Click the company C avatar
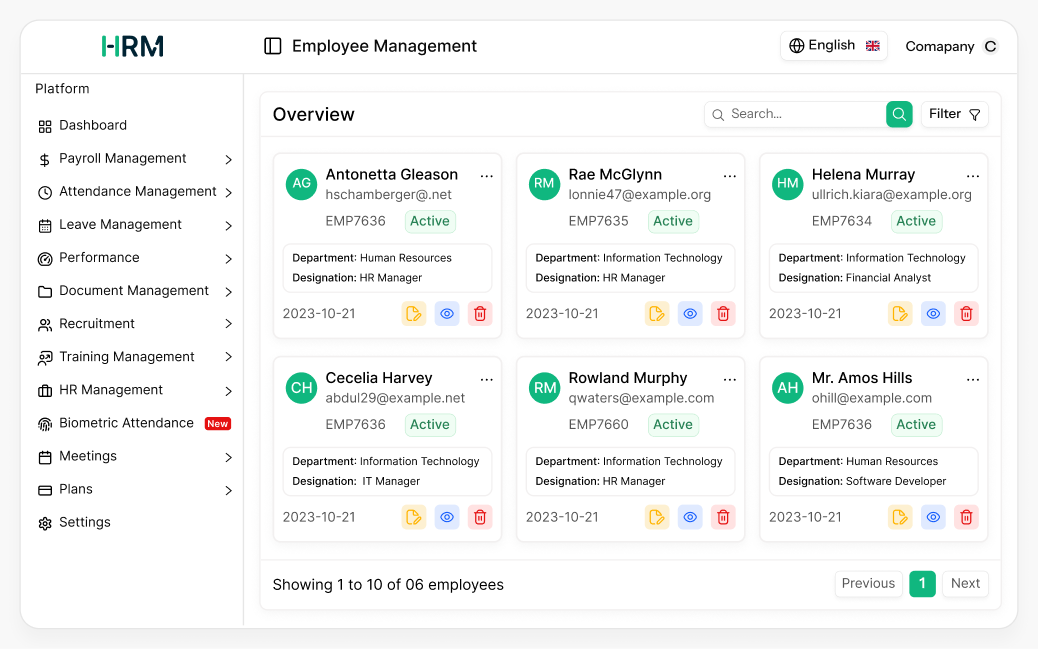This screenshot has width=1038, height=649. point(990,46)
